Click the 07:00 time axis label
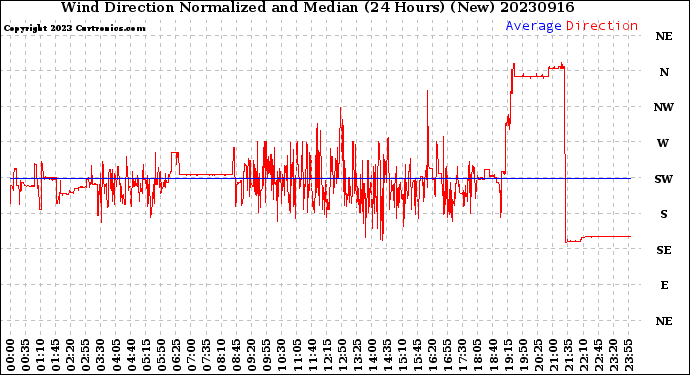Screen dimensions: 690x375 [x=191, y=355]
